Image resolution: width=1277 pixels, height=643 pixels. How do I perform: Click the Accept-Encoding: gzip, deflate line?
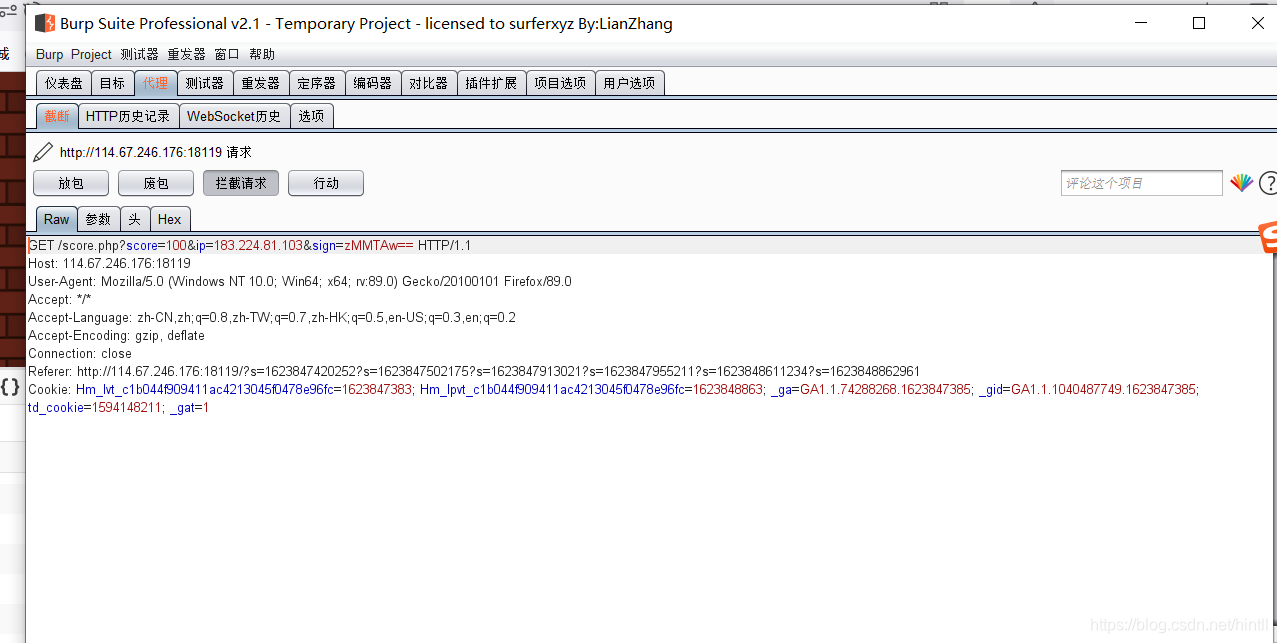pos(116,335)
